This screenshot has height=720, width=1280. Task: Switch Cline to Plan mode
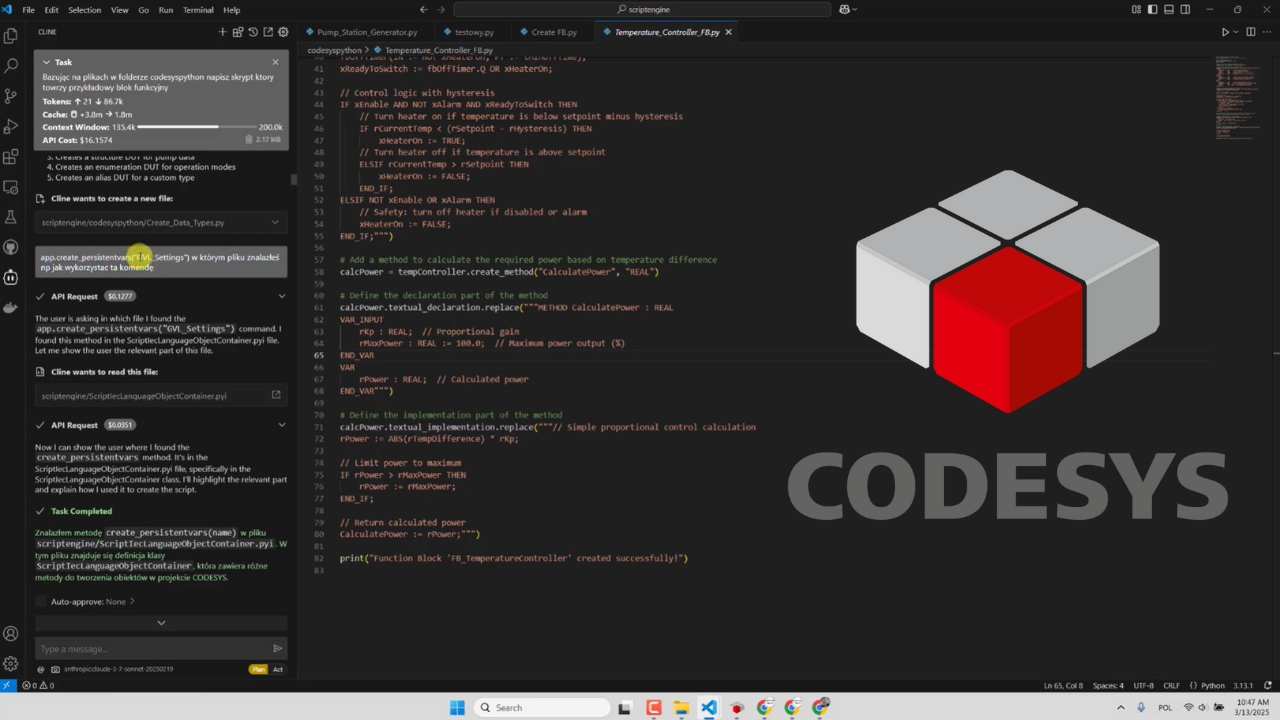pos(258,669)
